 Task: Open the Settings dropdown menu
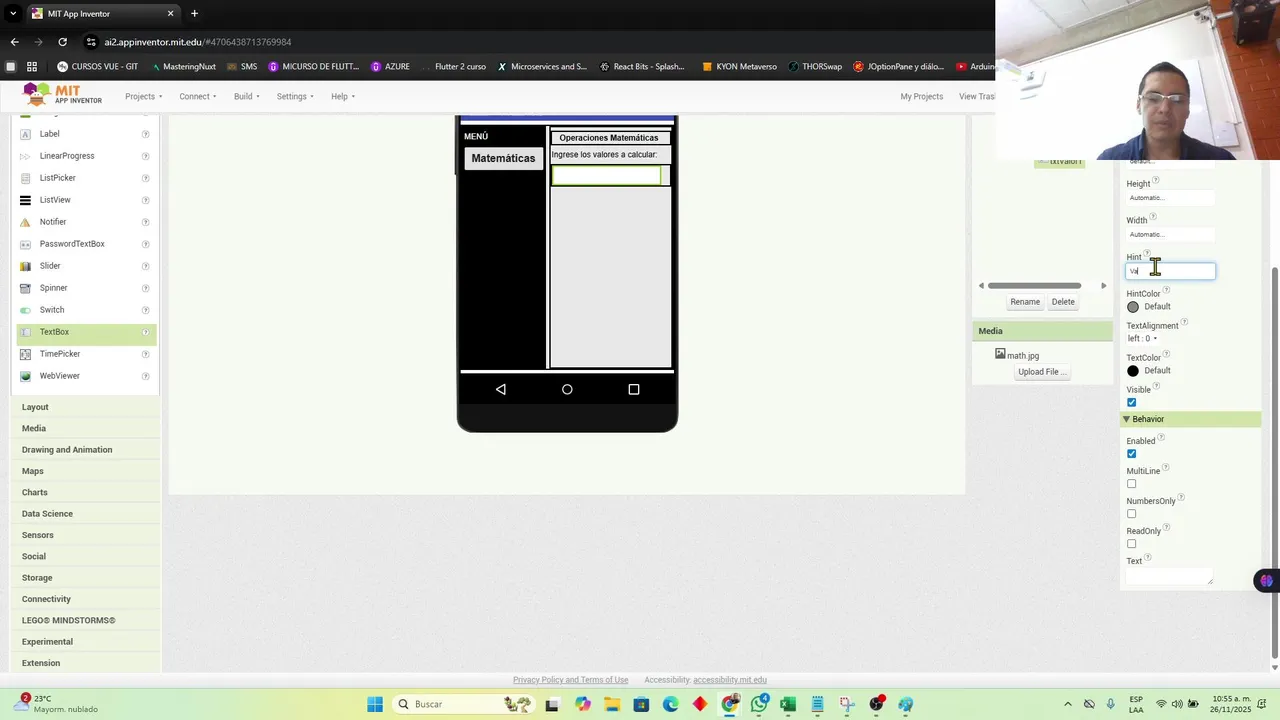point(295,96)
